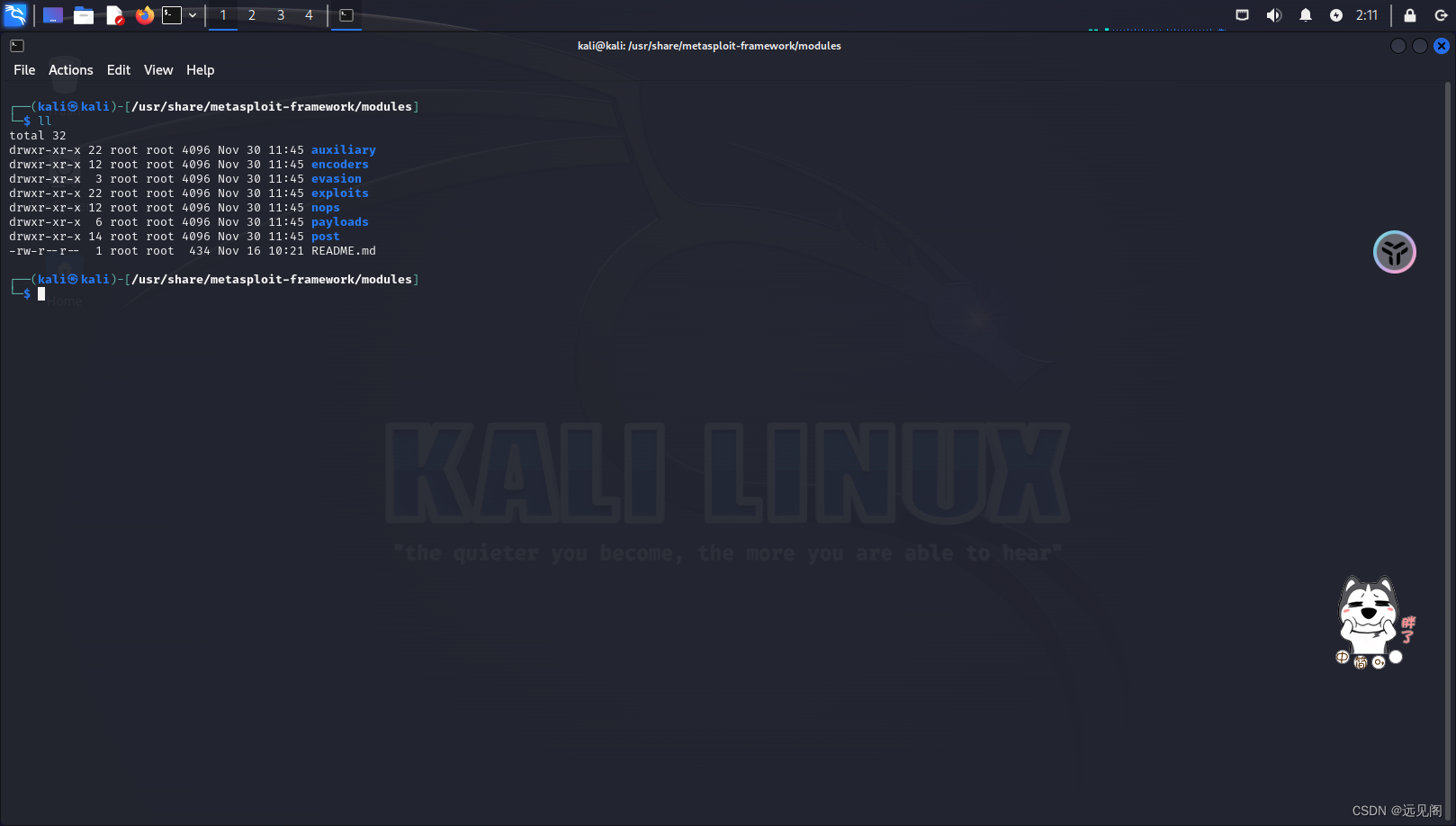Click the clock showing 2:11
Image resolution: width=1456 pixels, height=826 pixels.
point(1367,15)
